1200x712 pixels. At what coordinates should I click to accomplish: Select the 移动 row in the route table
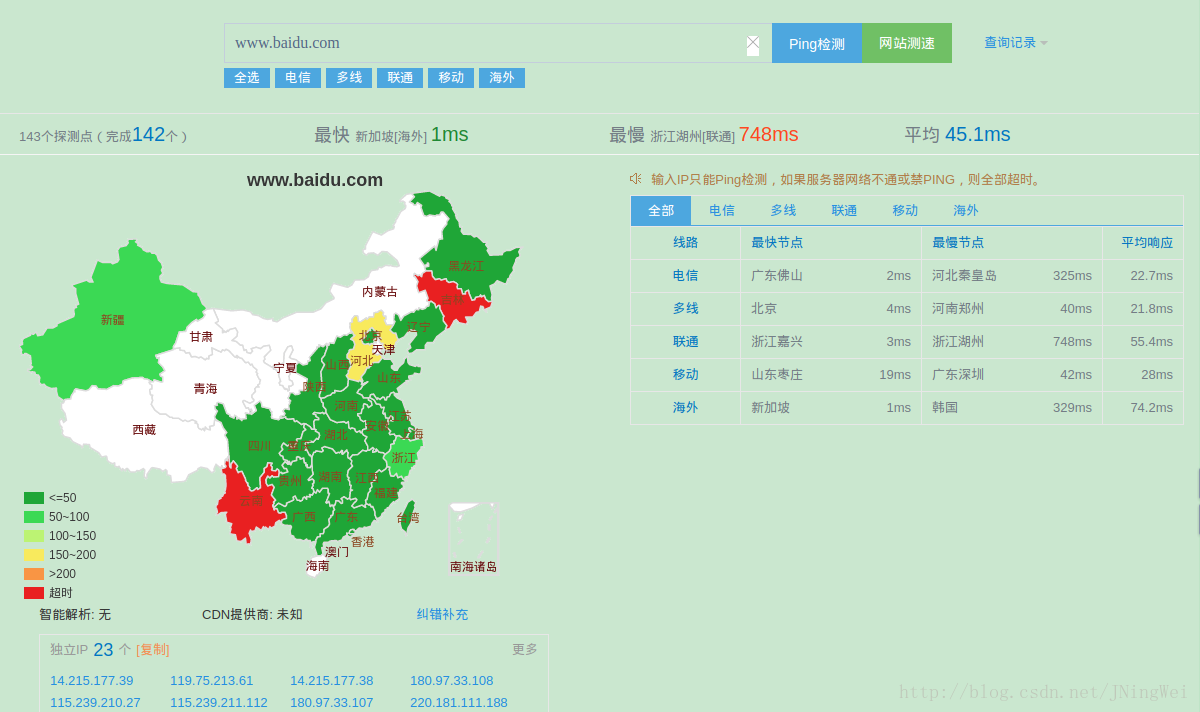coord(907,375)
